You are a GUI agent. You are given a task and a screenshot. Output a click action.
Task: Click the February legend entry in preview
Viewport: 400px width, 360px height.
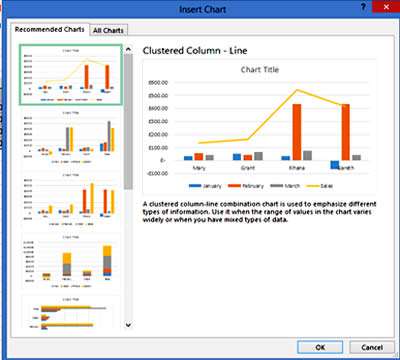[246, 186]
